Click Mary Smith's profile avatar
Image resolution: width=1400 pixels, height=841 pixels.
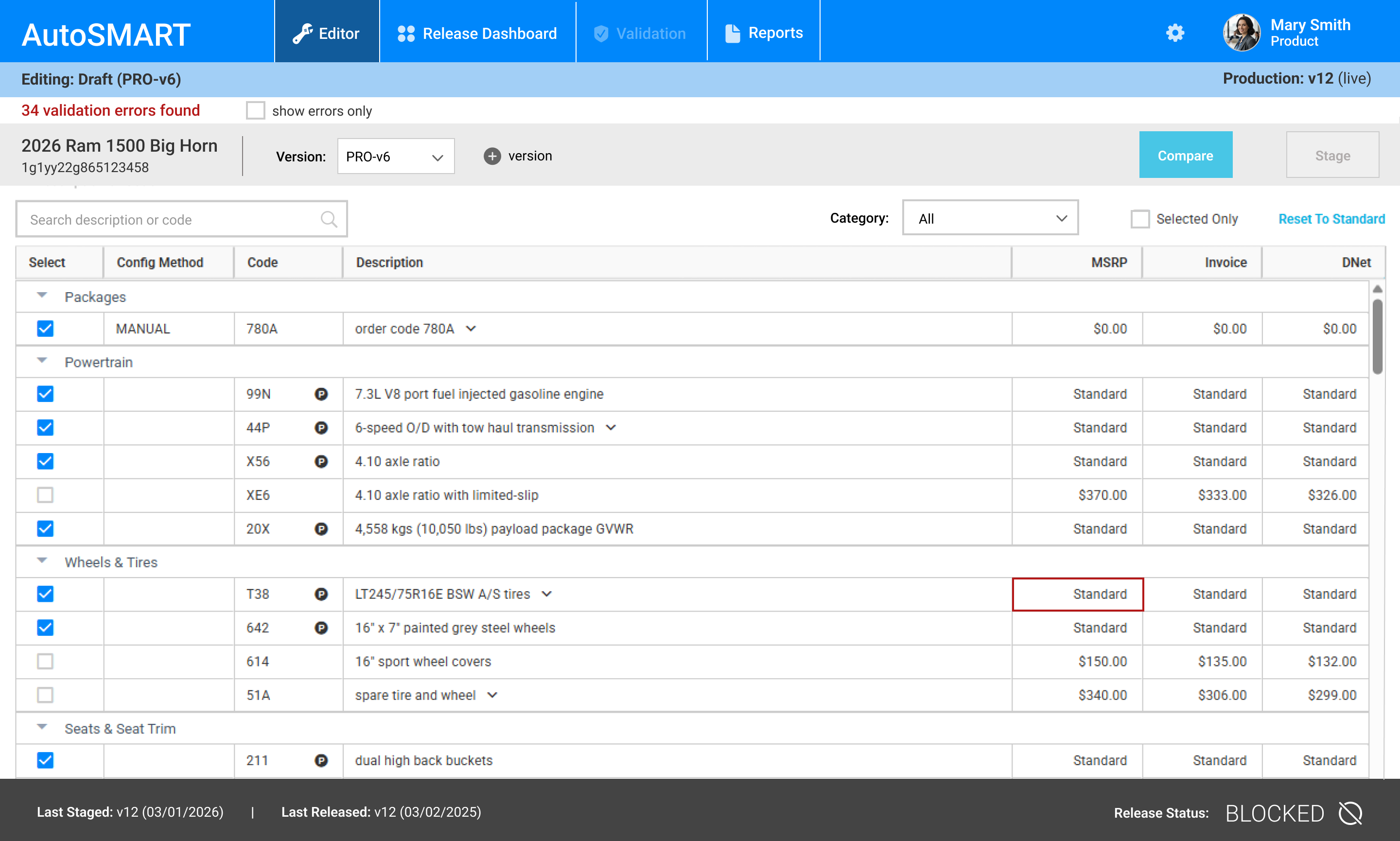coord(1242,33)
